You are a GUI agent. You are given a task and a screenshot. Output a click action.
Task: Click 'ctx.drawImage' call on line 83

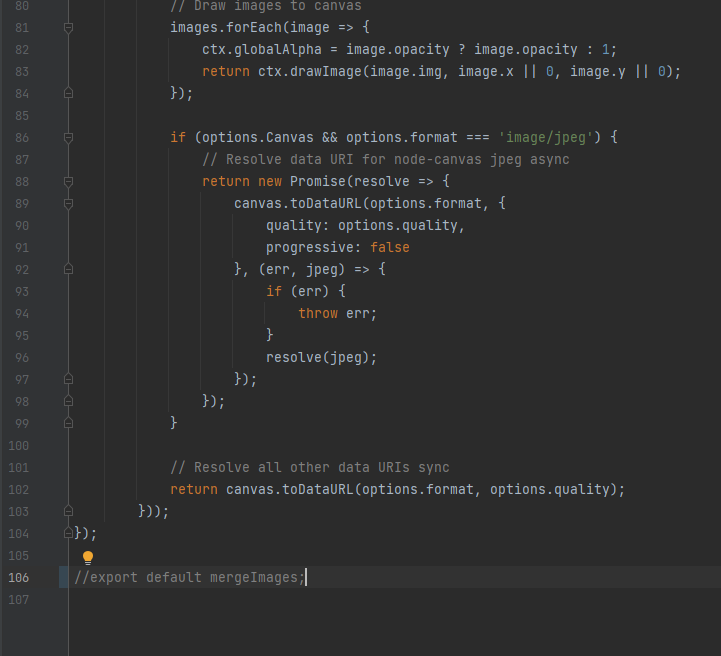[309, 72]
